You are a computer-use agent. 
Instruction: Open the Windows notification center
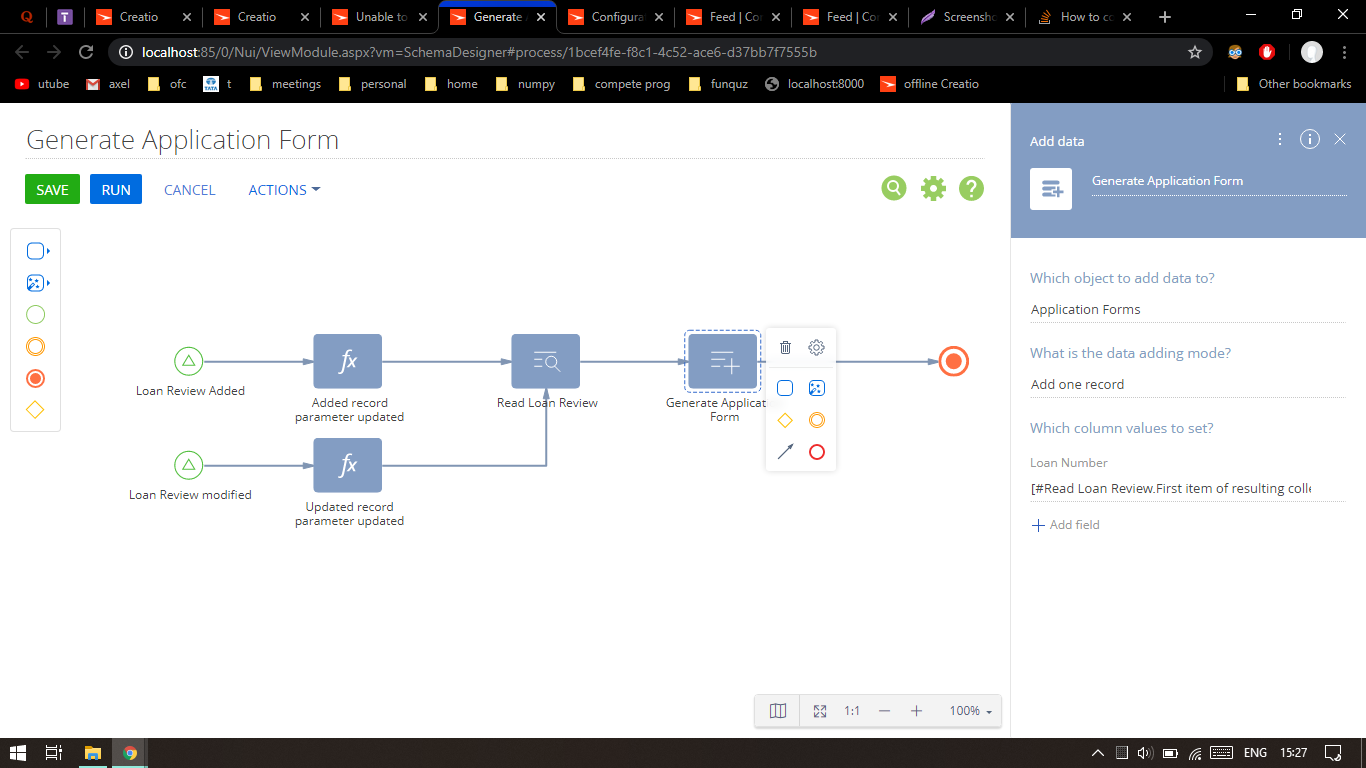click(1333, 753)
